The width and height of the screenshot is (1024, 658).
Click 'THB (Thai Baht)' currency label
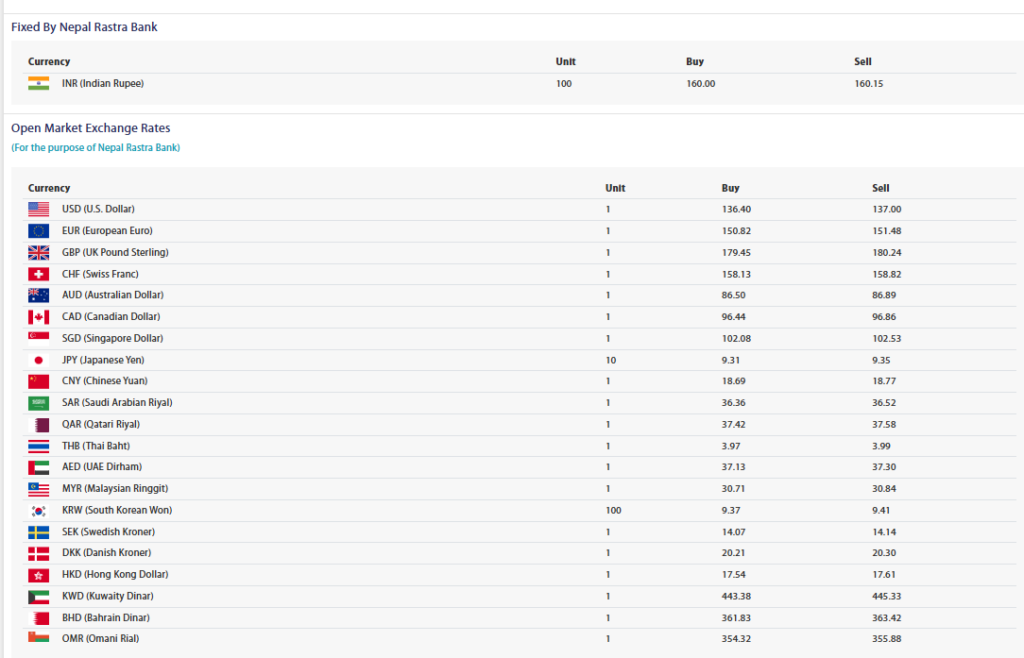(96, 446)
